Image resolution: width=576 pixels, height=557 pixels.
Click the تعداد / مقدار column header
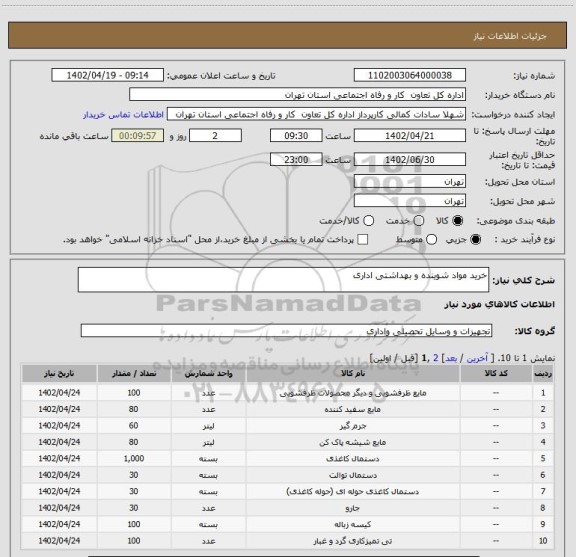point(134,374)
